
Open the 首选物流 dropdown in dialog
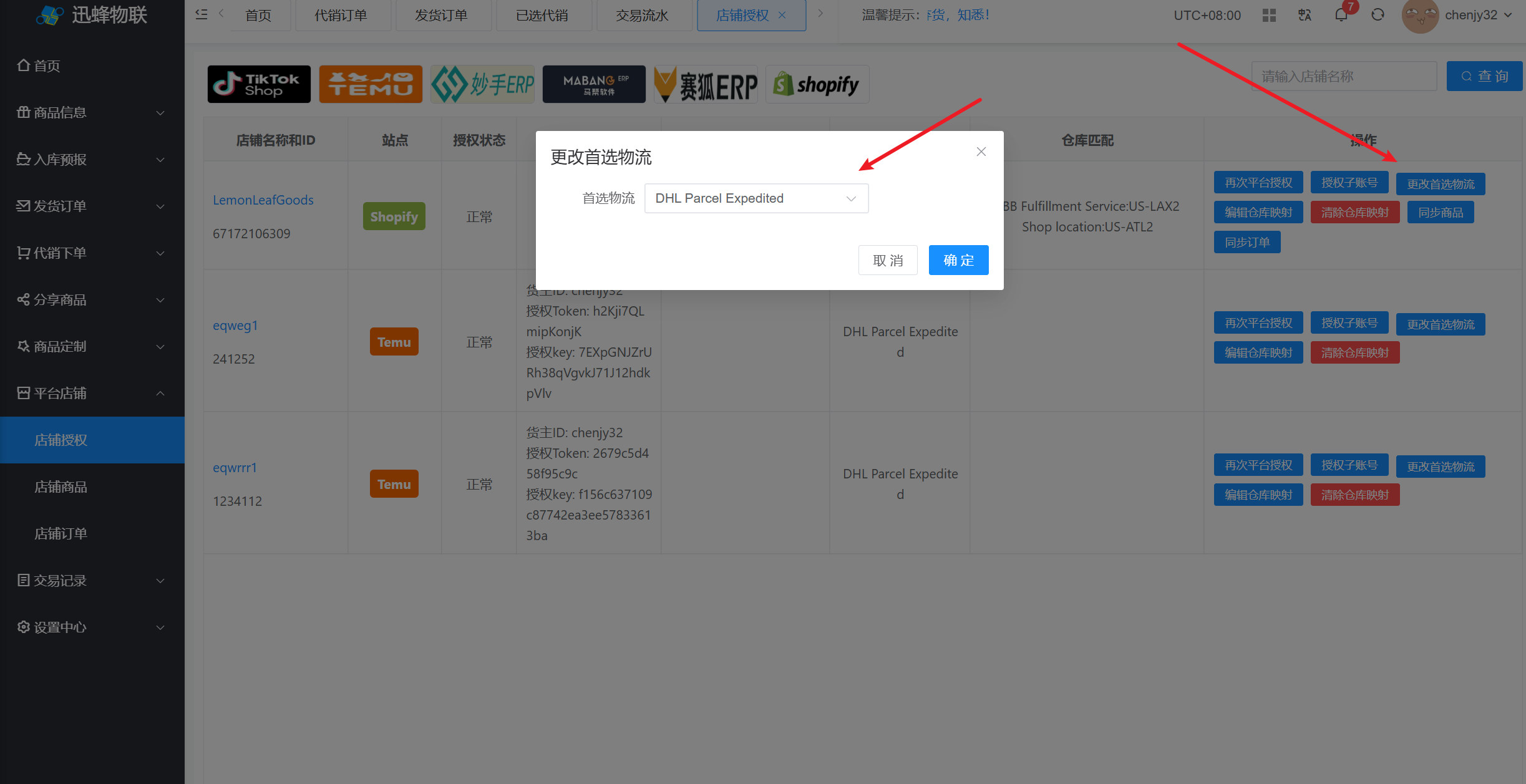click(x=756, y=198)
